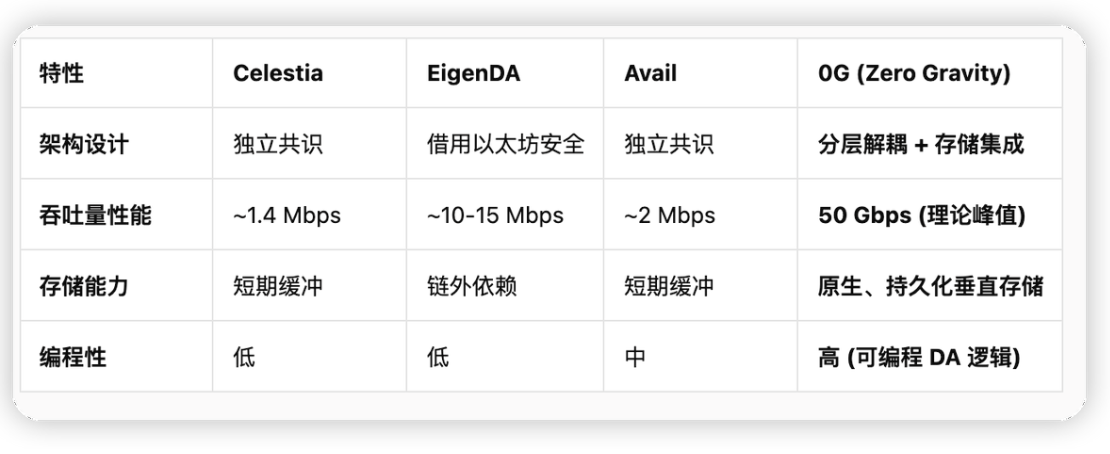Select the Avail column header
The image size is (1110, 454).
(650, 73)
